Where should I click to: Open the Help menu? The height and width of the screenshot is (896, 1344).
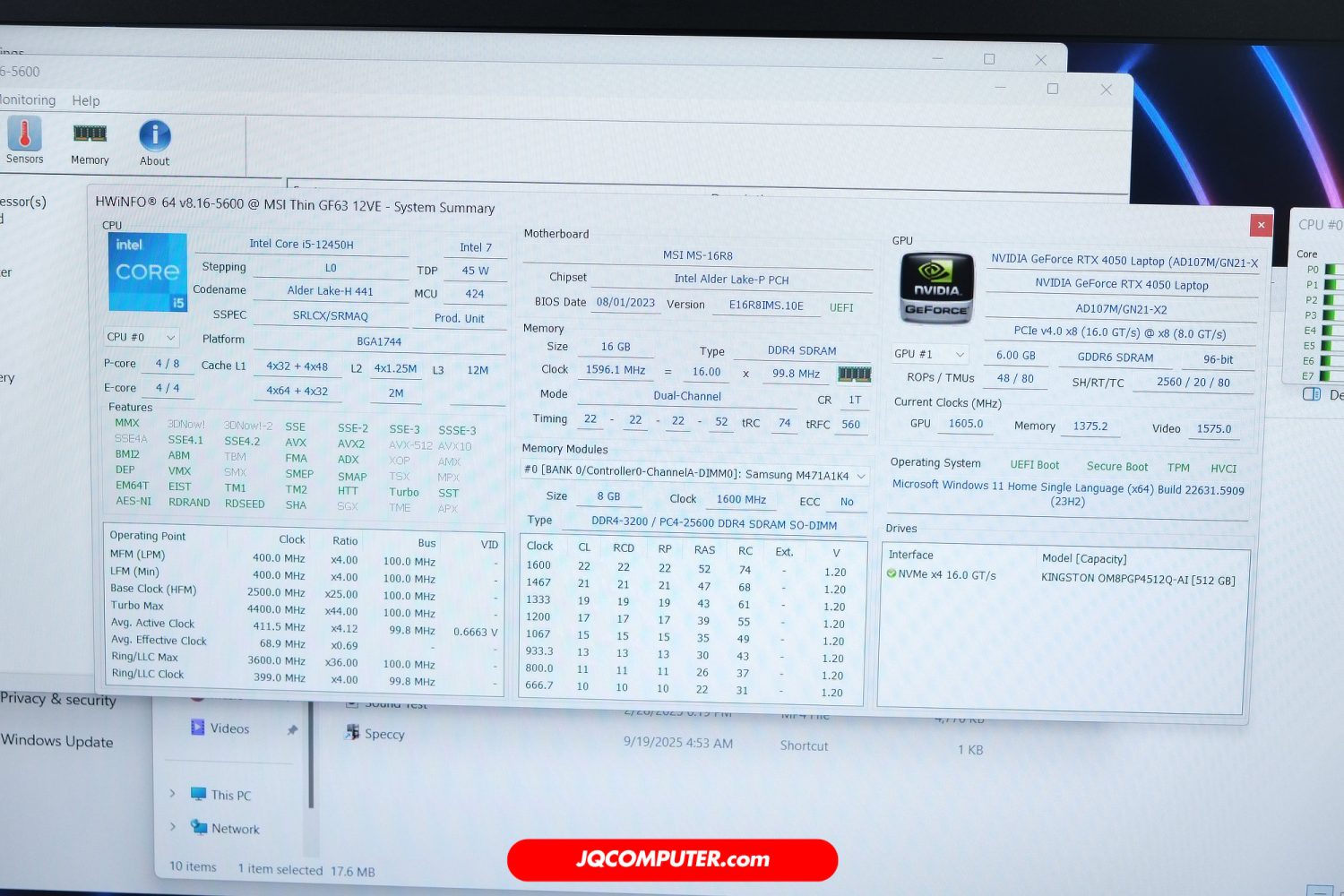[86, 100]
